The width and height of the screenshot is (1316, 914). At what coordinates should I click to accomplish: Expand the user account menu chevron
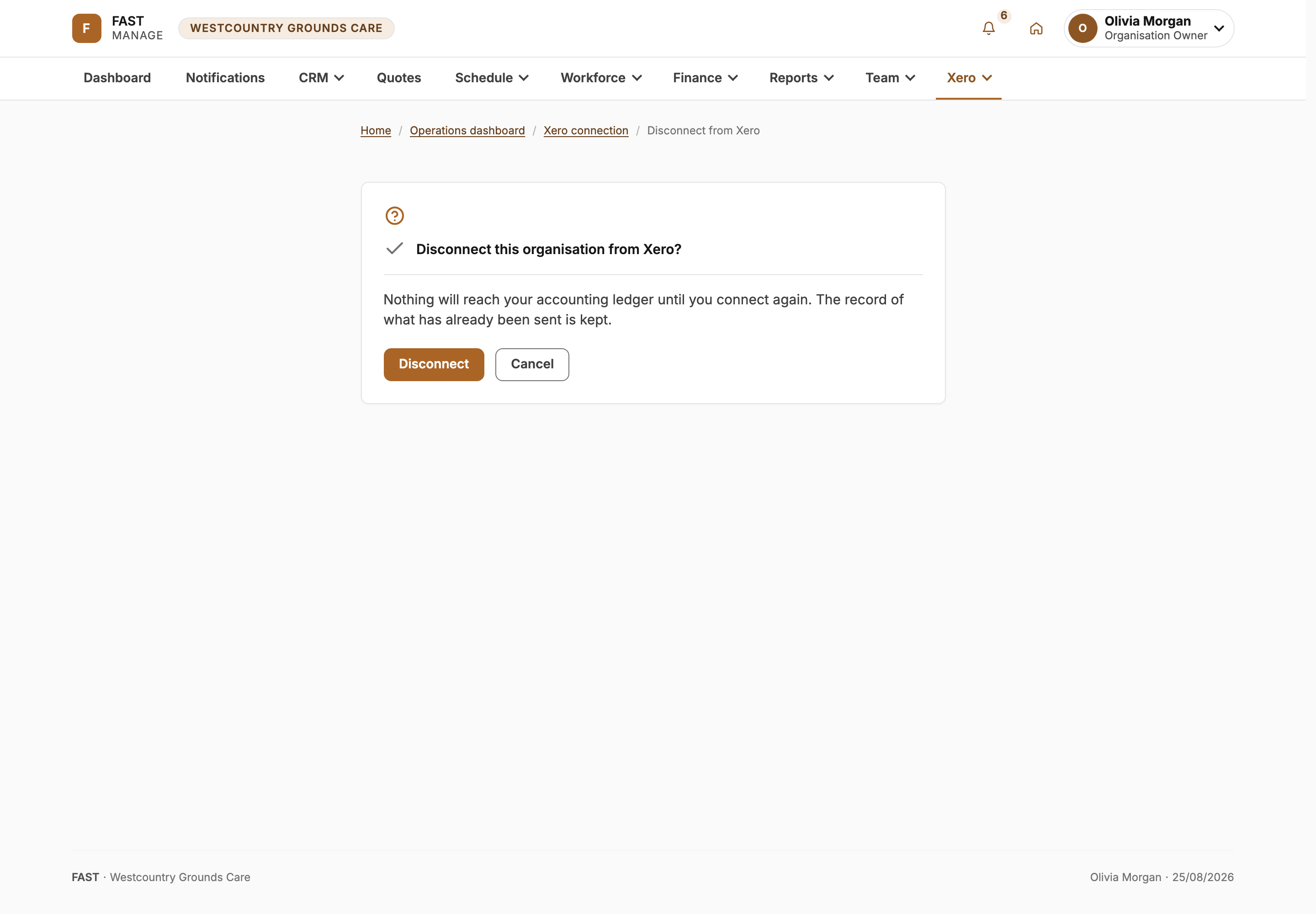coord(1219,28)
